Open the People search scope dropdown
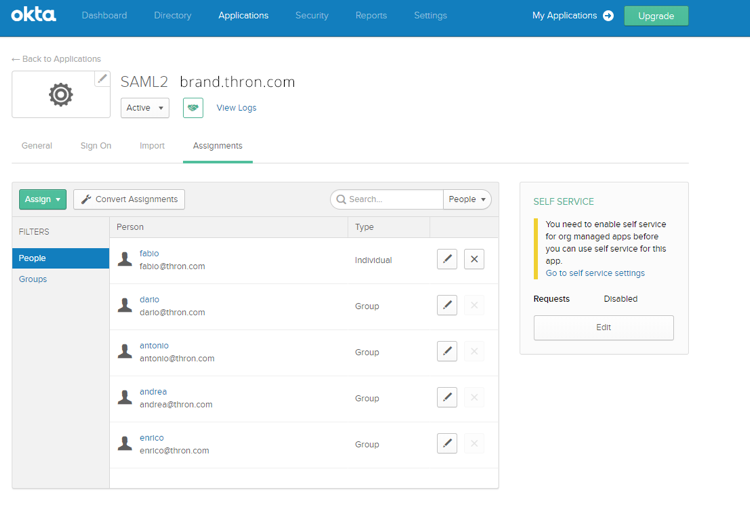Viewport: 750px width, 514px height. (x=467, y=199)
